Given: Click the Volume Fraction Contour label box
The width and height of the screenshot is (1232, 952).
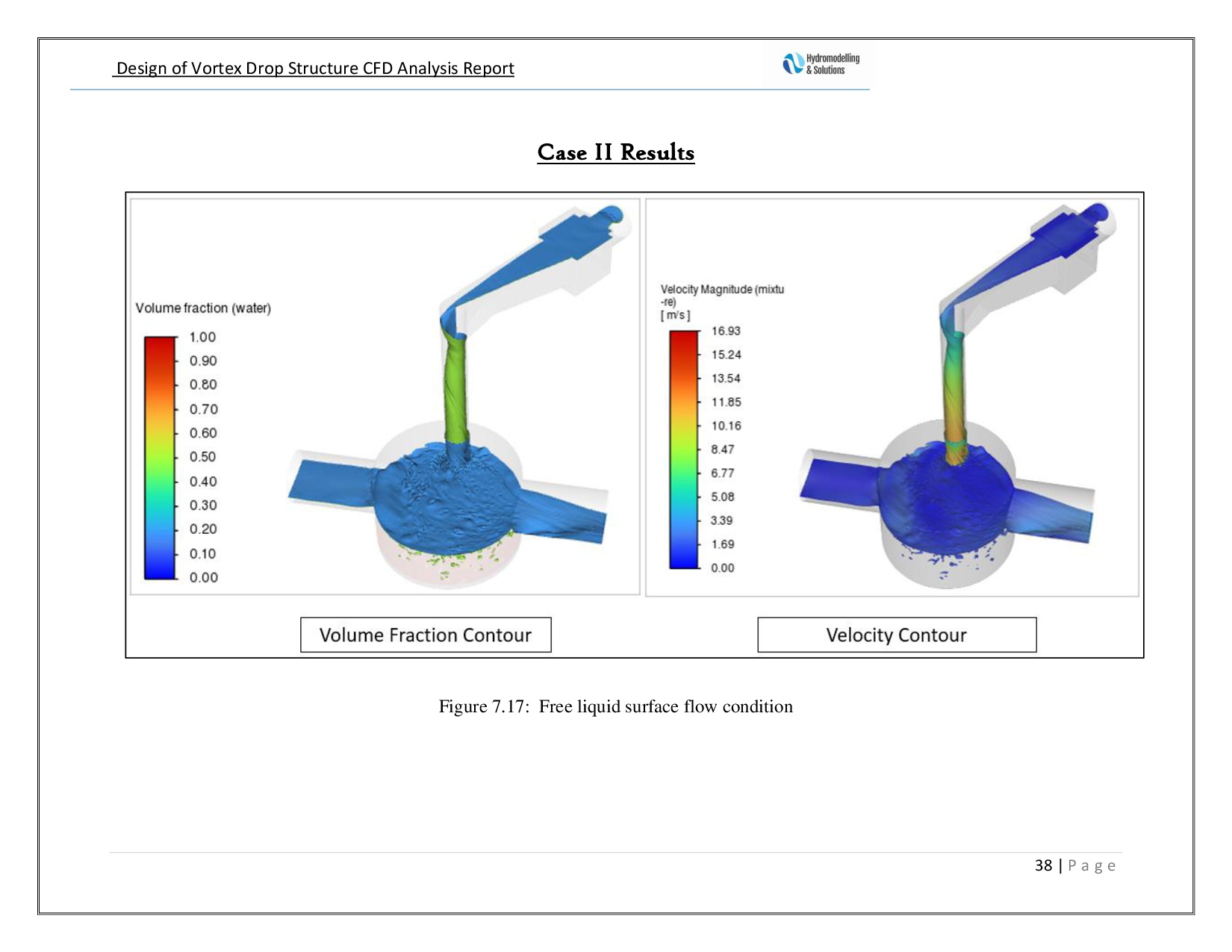Looking at the screenshot, I should tap(426, 635).
